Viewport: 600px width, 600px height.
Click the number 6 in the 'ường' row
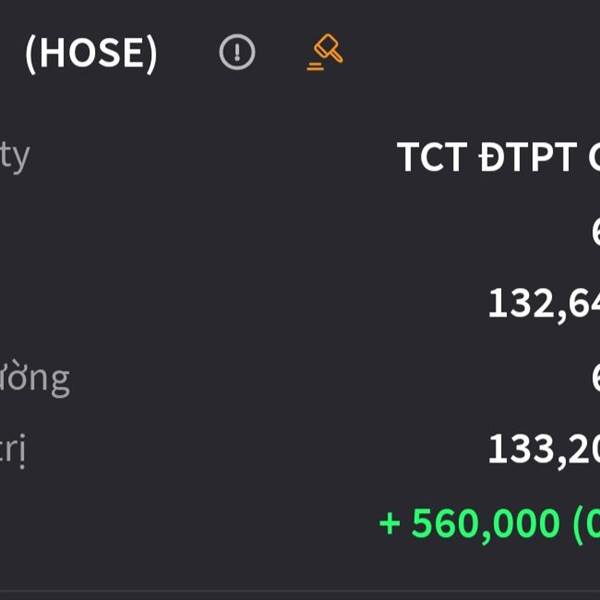[594, 377]
